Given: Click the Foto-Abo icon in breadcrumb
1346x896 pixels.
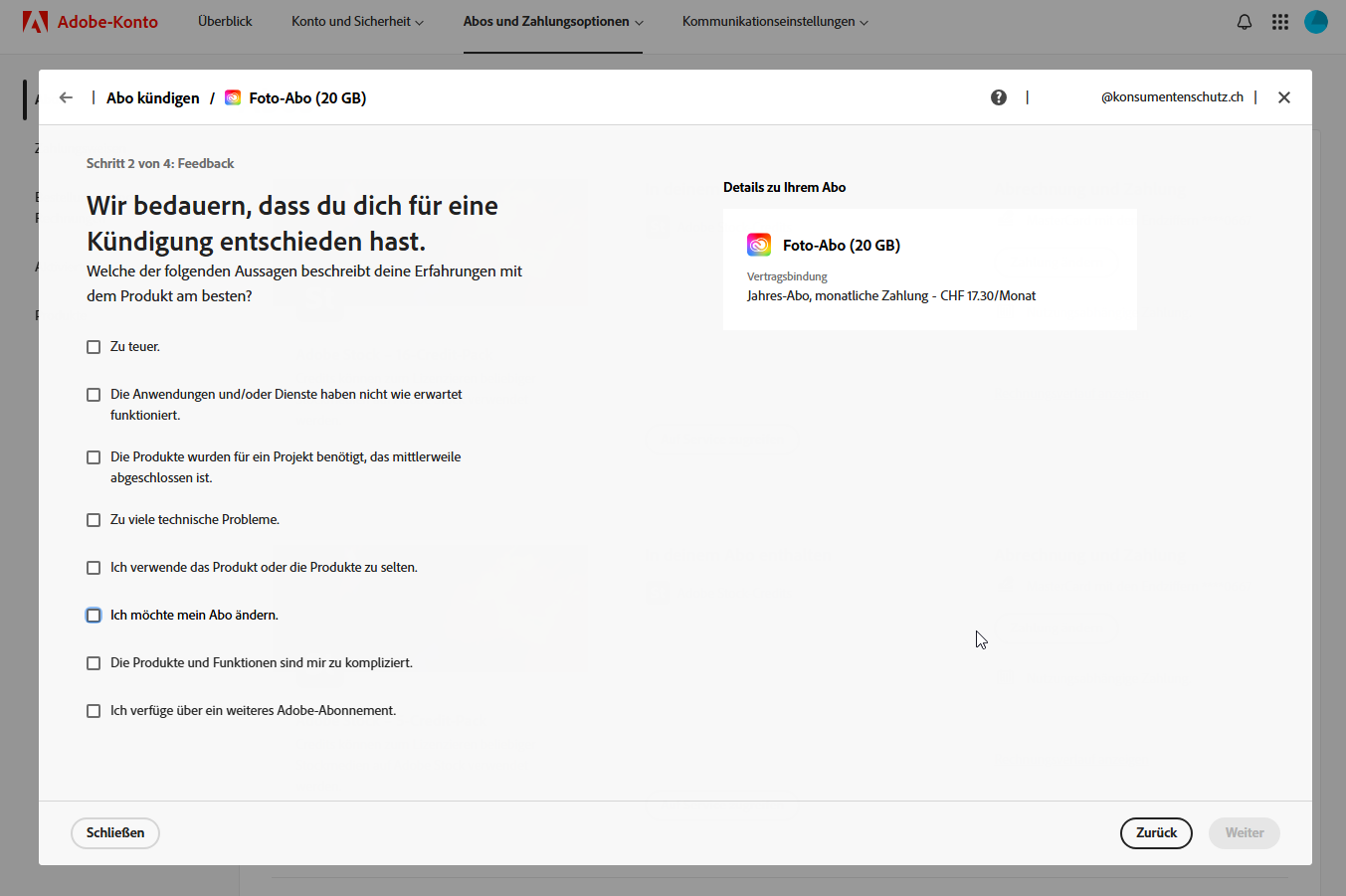Looking at the screenshot, I should click(x=233, y=97).
